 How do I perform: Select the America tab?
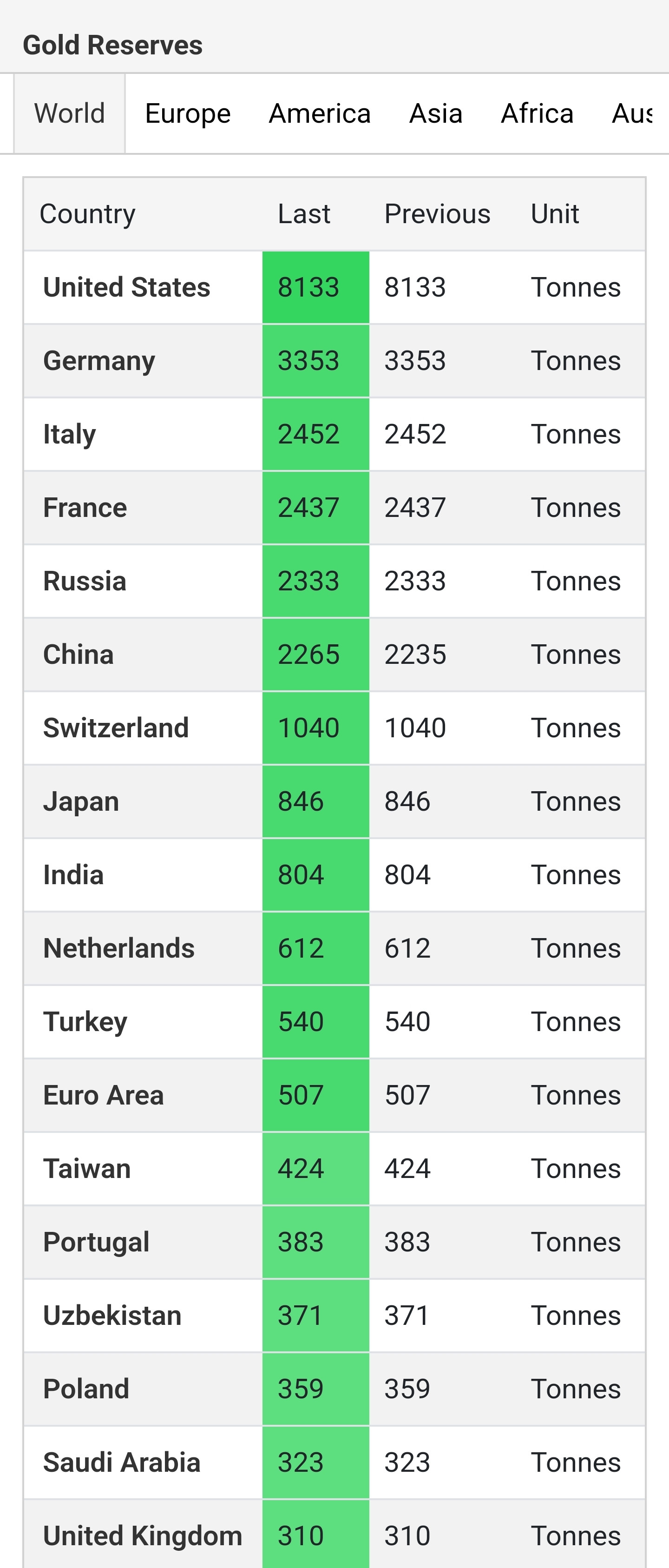[319, 114]
